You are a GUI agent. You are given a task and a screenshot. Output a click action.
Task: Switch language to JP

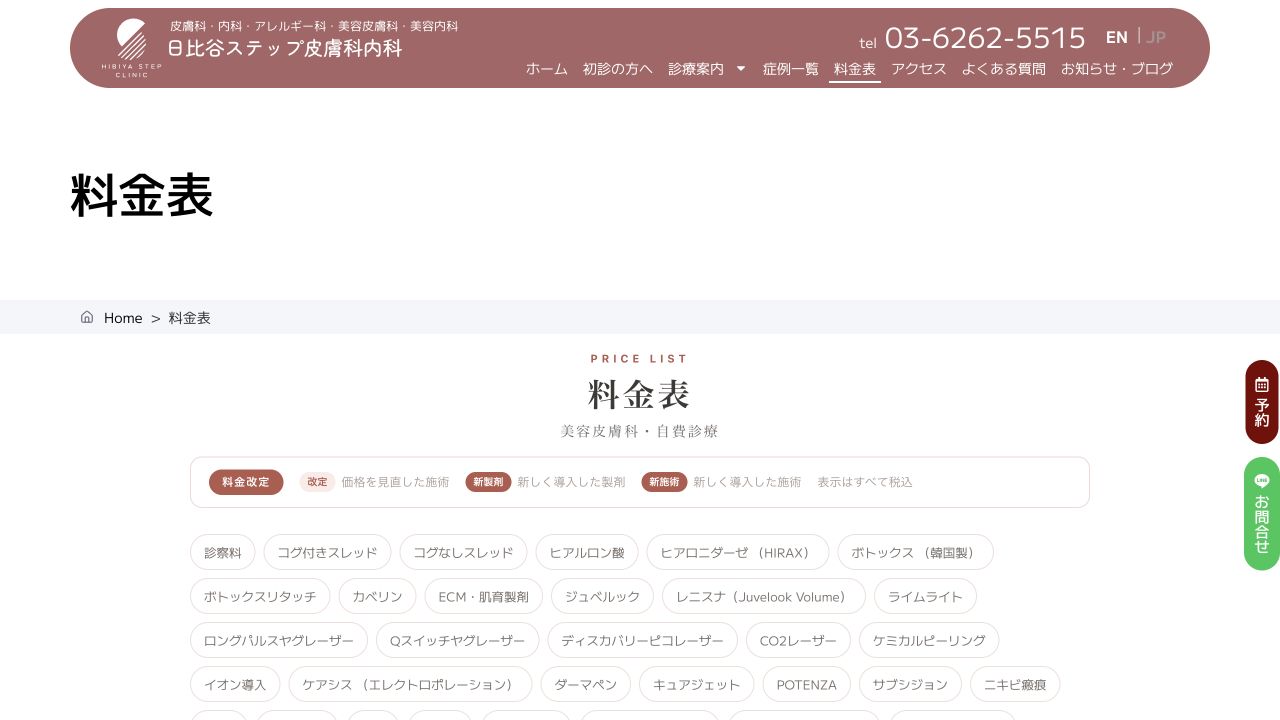1156,38
